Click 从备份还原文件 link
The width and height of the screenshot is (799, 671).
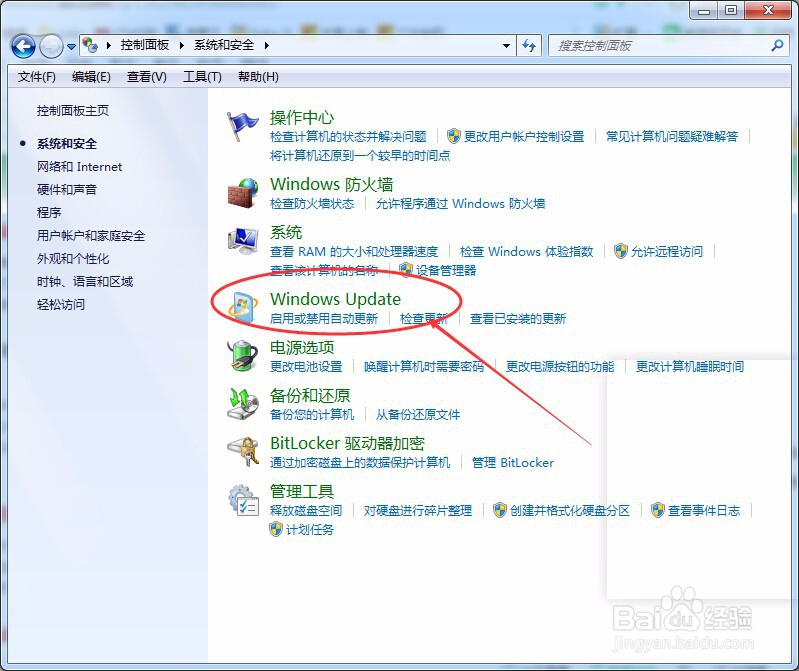click(x=418, y=414)
